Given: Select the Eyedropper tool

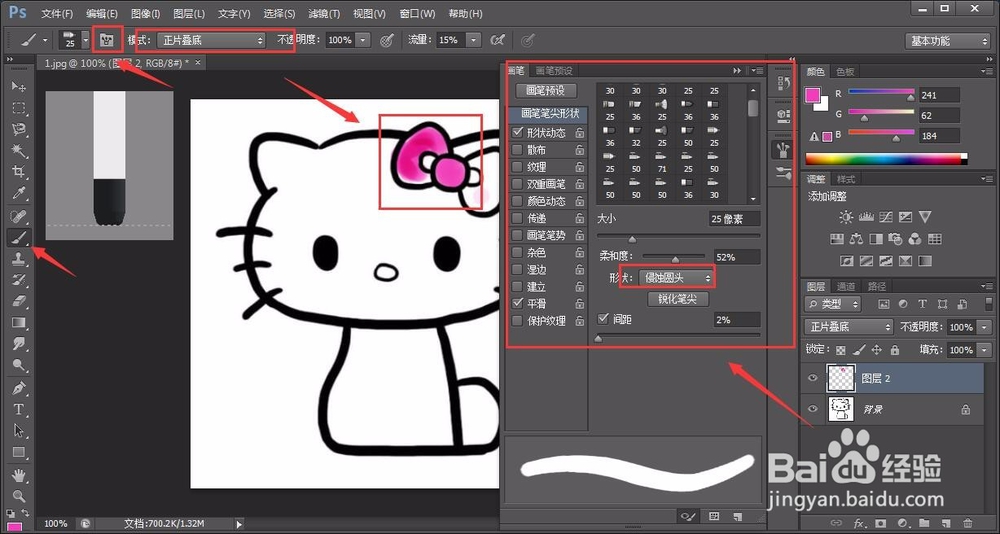Looking at the screenshot, I should [x=18, y=193].
